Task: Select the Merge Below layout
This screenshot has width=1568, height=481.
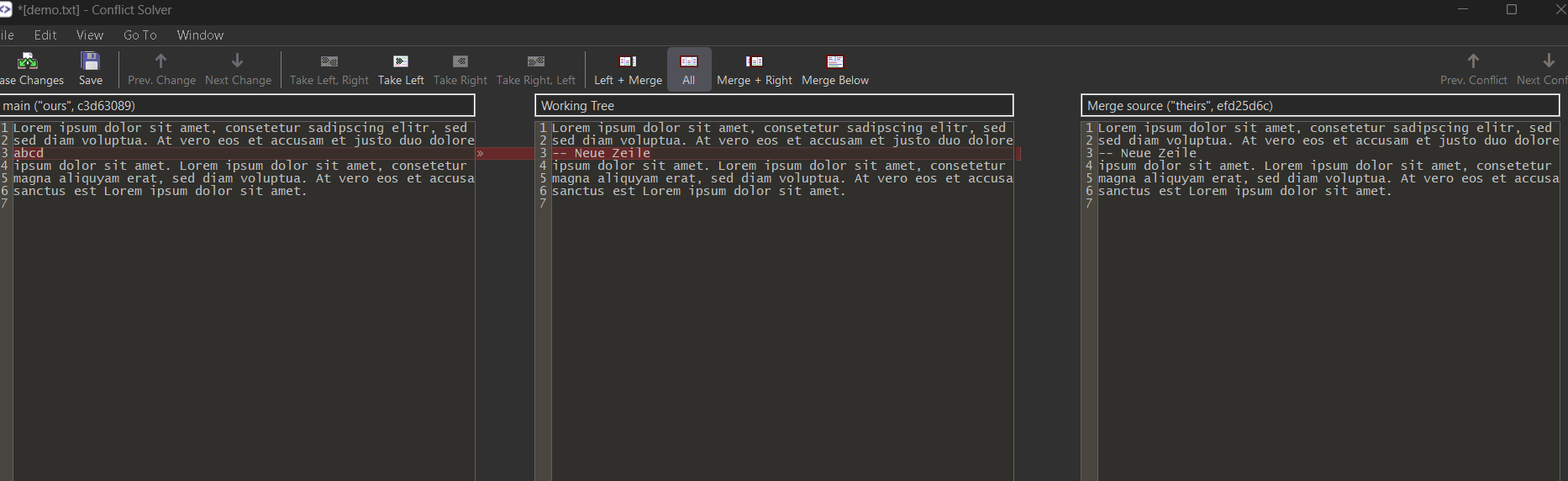Action: [835, 61]
